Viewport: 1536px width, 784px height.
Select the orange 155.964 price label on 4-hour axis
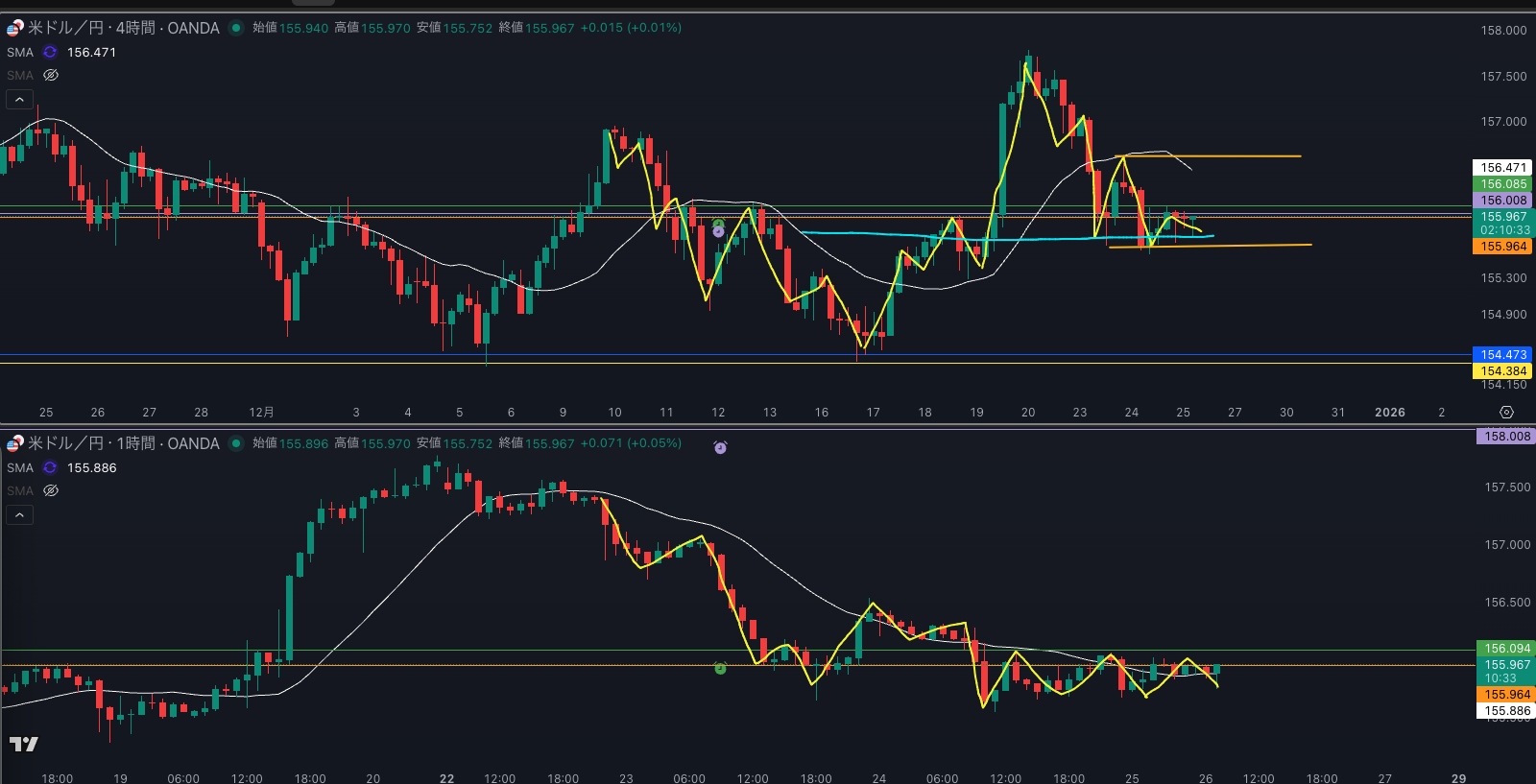coord(1502,247)
